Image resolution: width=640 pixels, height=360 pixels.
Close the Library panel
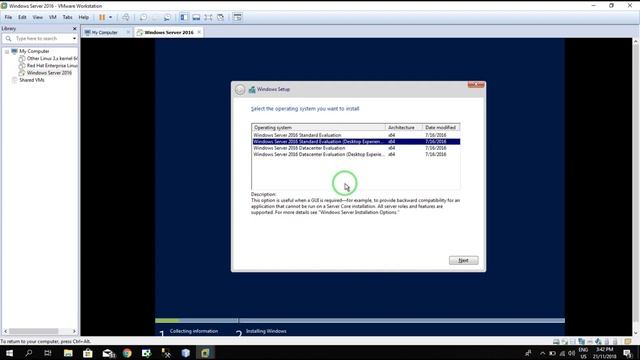[74, 29]
